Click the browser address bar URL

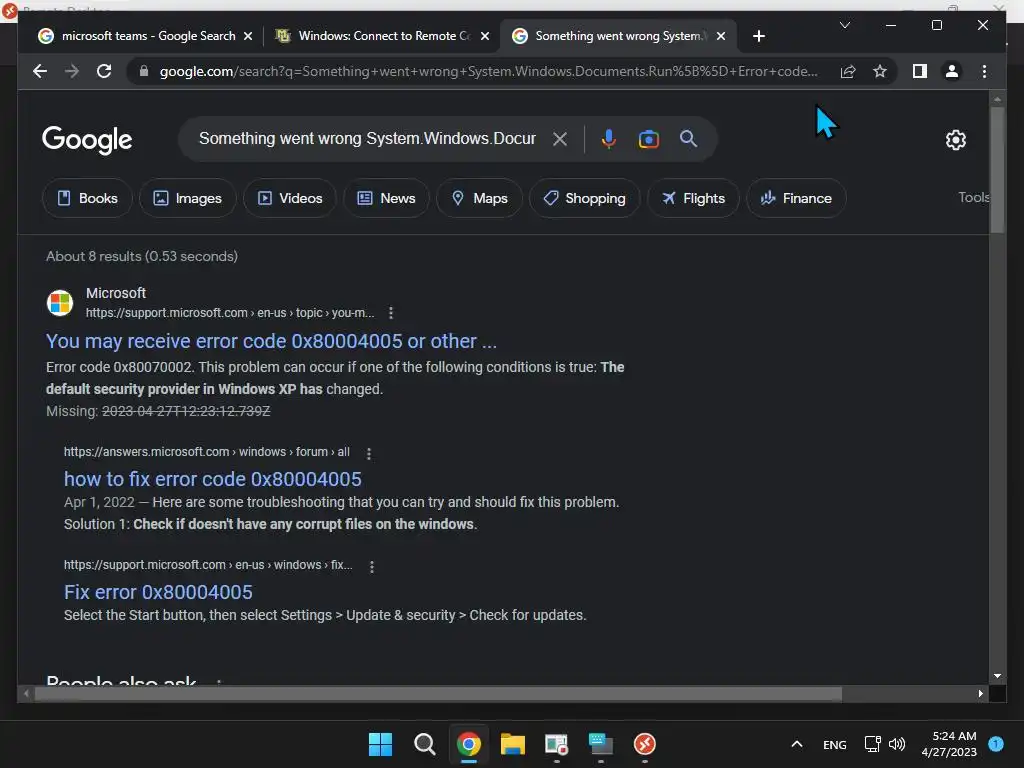[x=488, y=71]
